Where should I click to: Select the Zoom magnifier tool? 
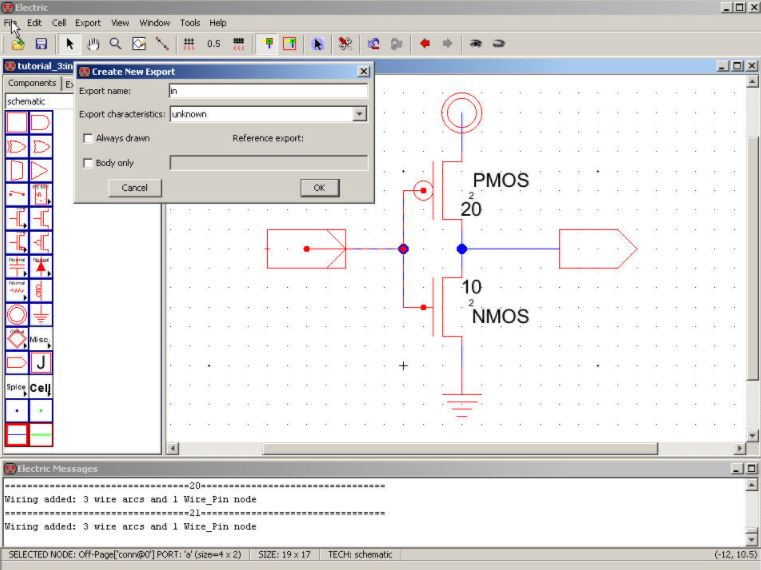pos(116,44)
